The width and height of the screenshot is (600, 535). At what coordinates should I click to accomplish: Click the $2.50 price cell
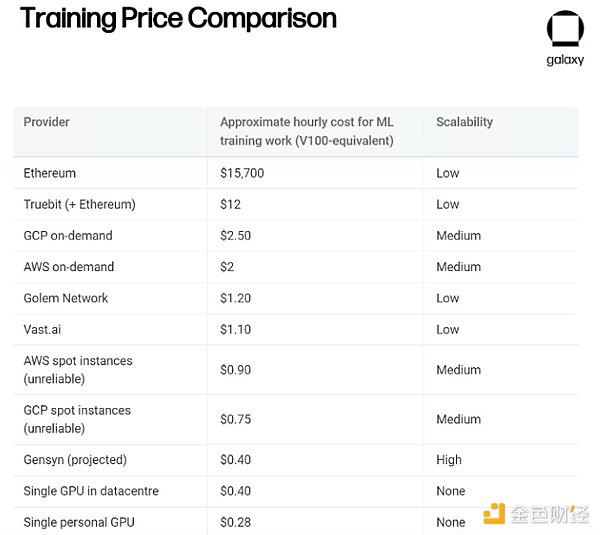[236, 235]
